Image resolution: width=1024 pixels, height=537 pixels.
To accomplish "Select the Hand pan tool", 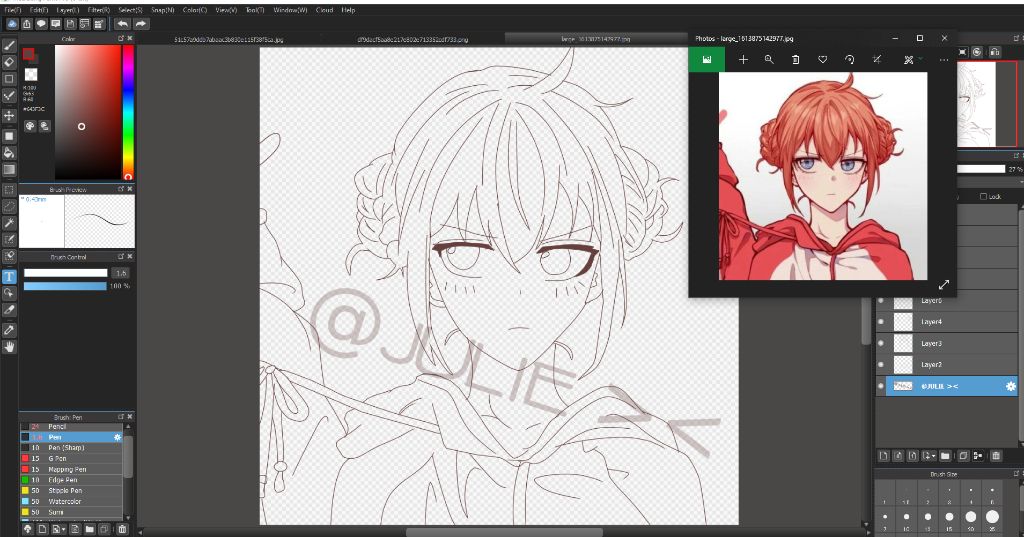I will 9,347.
